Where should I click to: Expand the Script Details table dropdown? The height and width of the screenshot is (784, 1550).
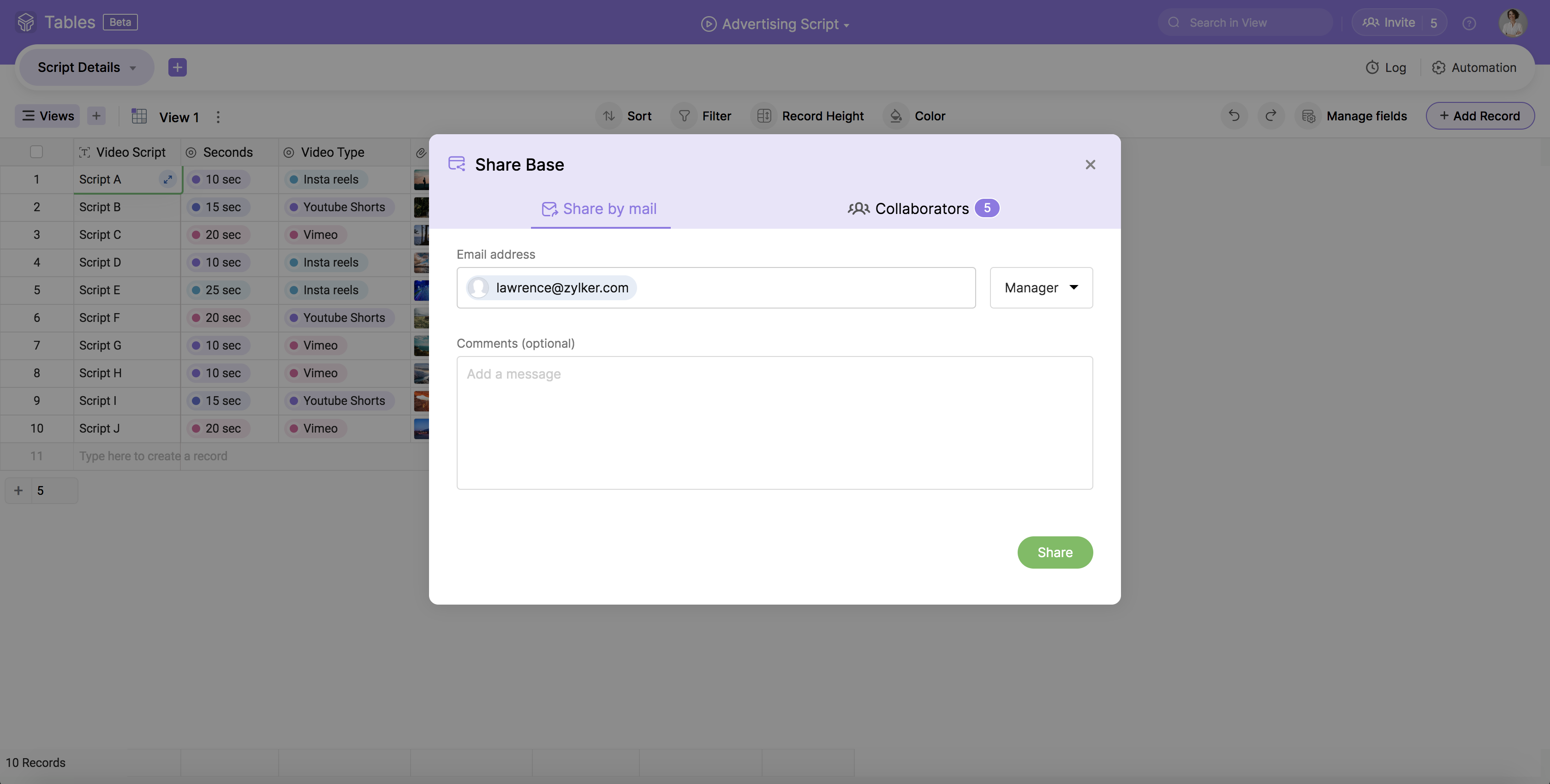[x=133, y=68]
